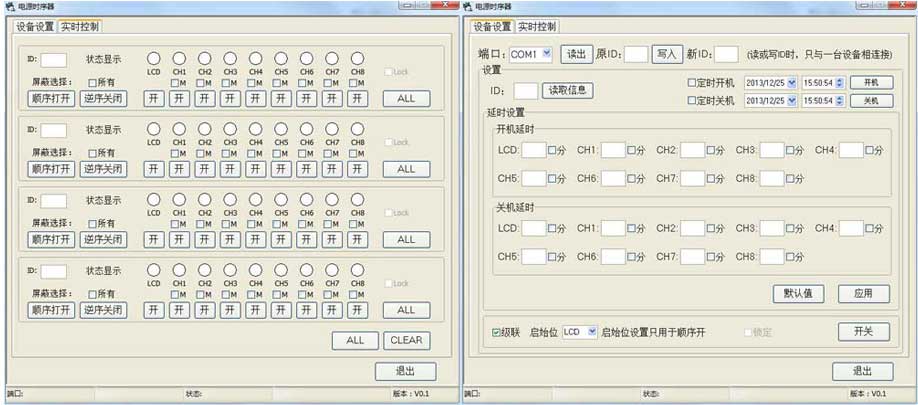Adjust the 定时关机 time spinner arrows
918x405 pixels.
tap(840, 101)
